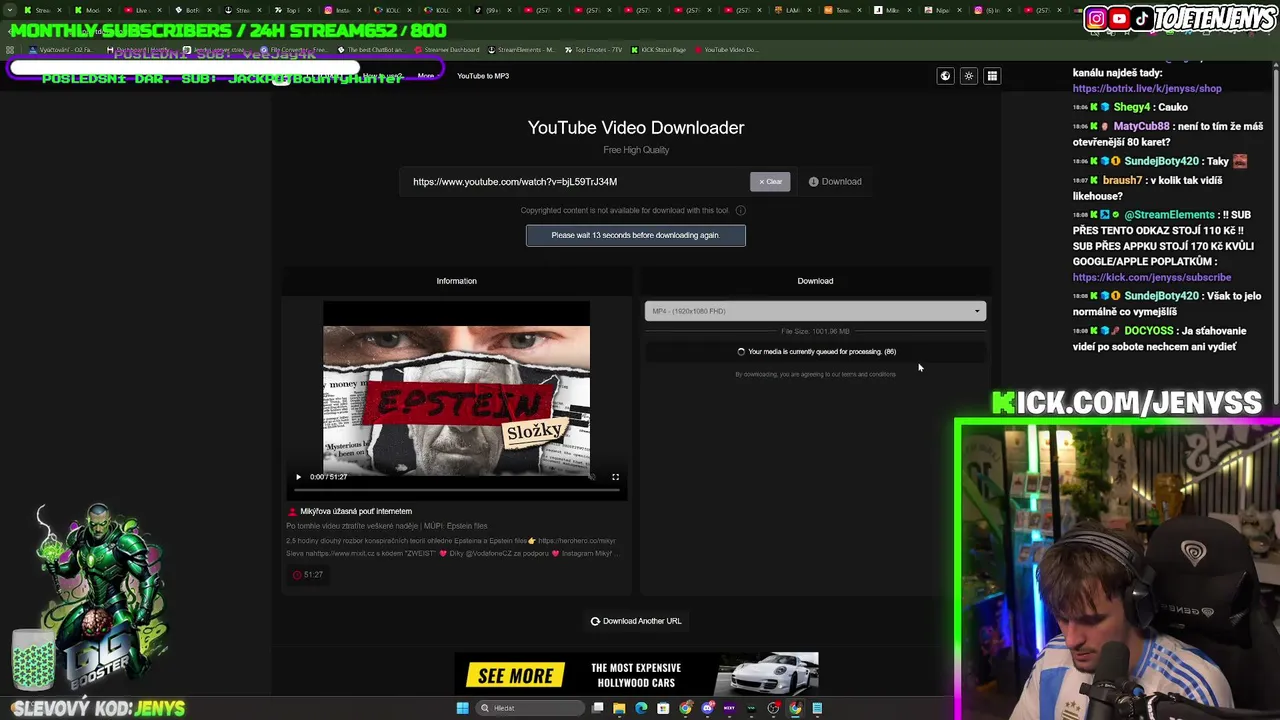This screenshot has width=1280, height=720.
Task: Enter fullscreen on the video preview
Action: pyautogui.click(x=615, y=477)
